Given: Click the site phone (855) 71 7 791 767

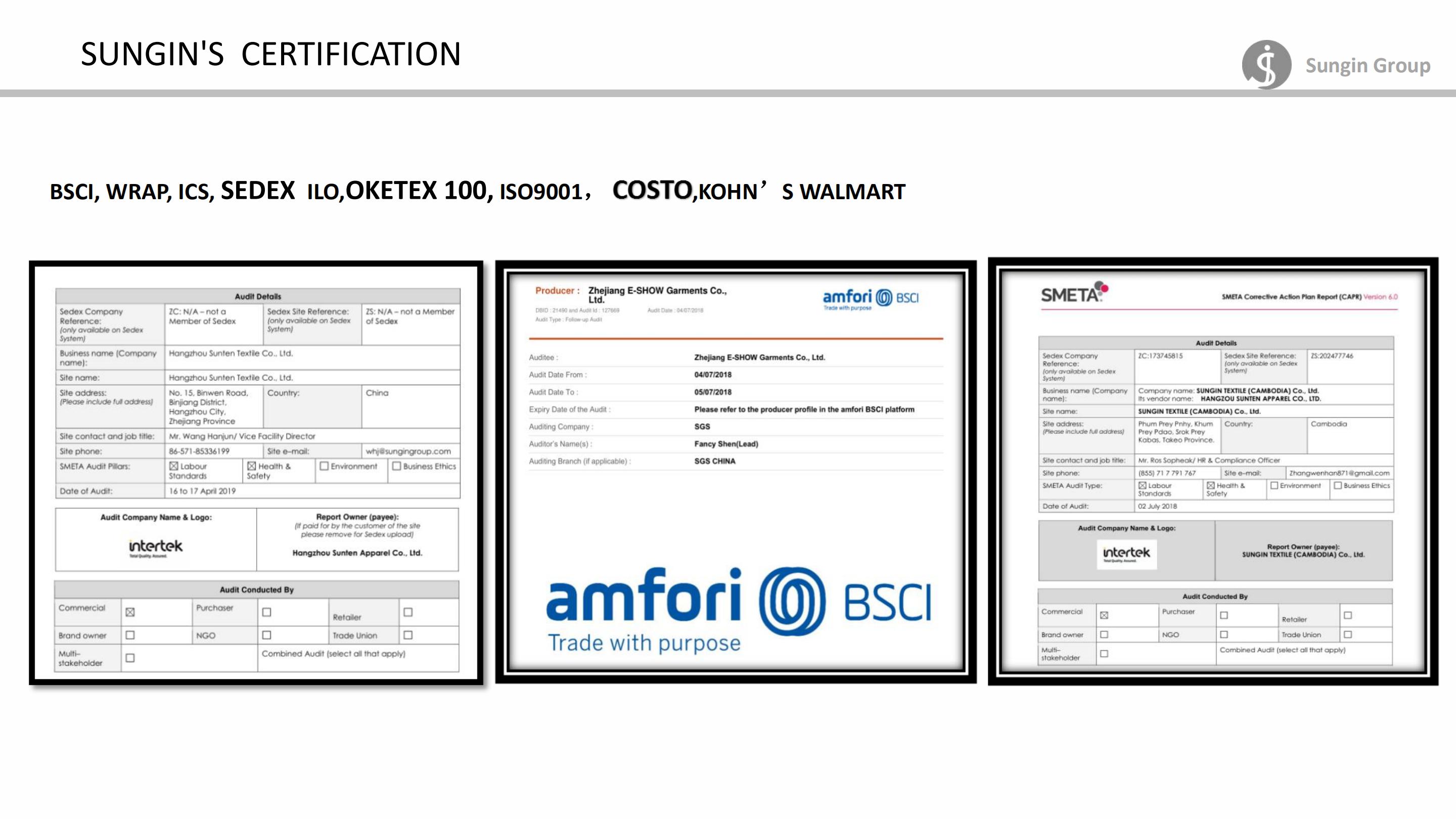Looking at the screenshot, I should click(1167, 473).
